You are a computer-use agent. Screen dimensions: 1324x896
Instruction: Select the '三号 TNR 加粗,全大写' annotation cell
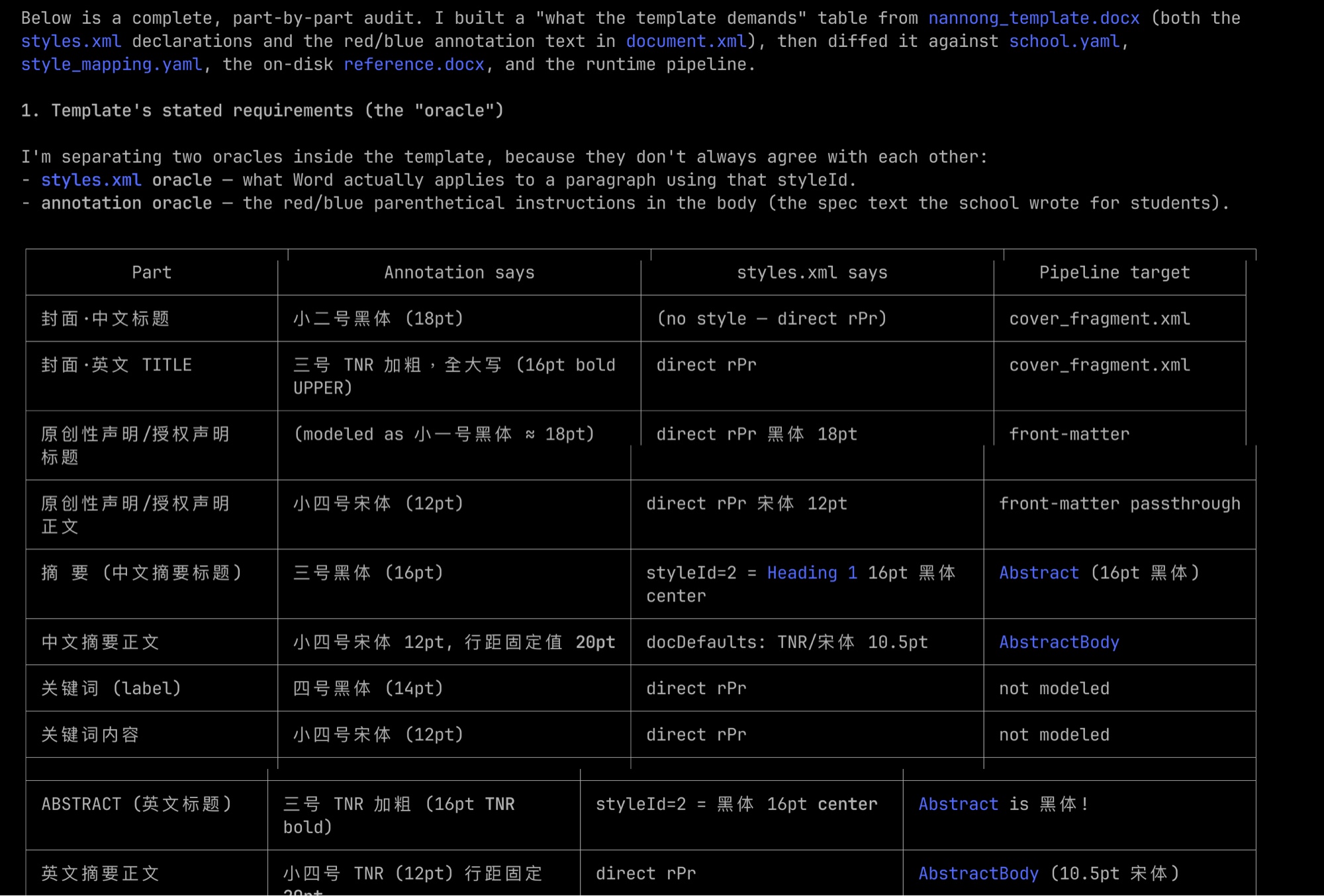(459, 376)
